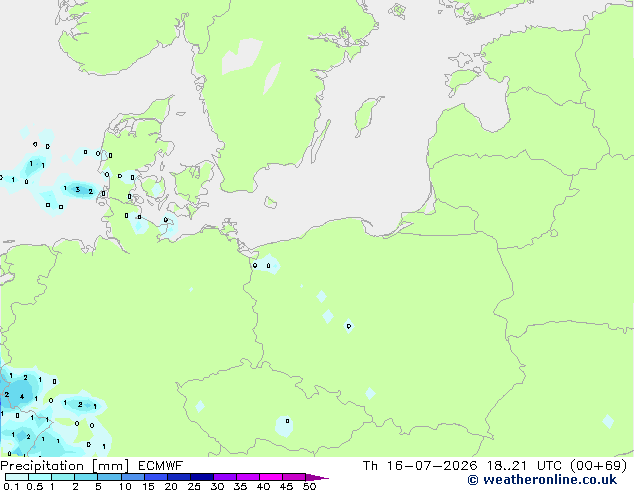This screenshot has height=490, width=634.
Task: Click the "(00+69)" forecast offset text
Action: click(x=598, y=466)
